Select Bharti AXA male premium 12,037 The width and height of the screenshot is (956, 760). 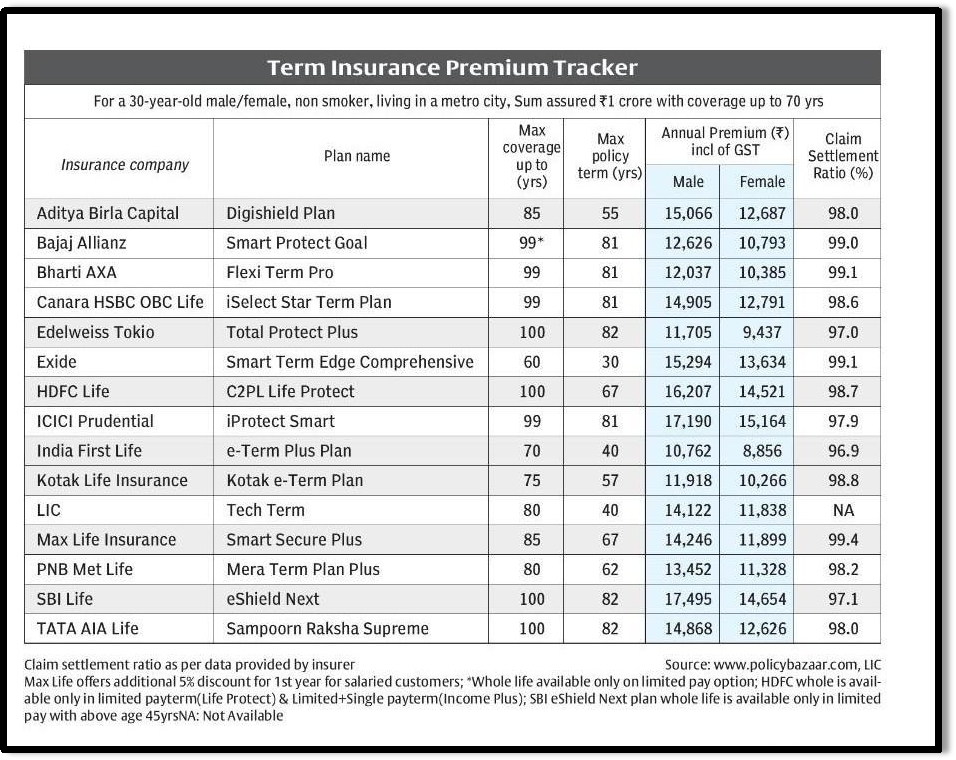687,273
